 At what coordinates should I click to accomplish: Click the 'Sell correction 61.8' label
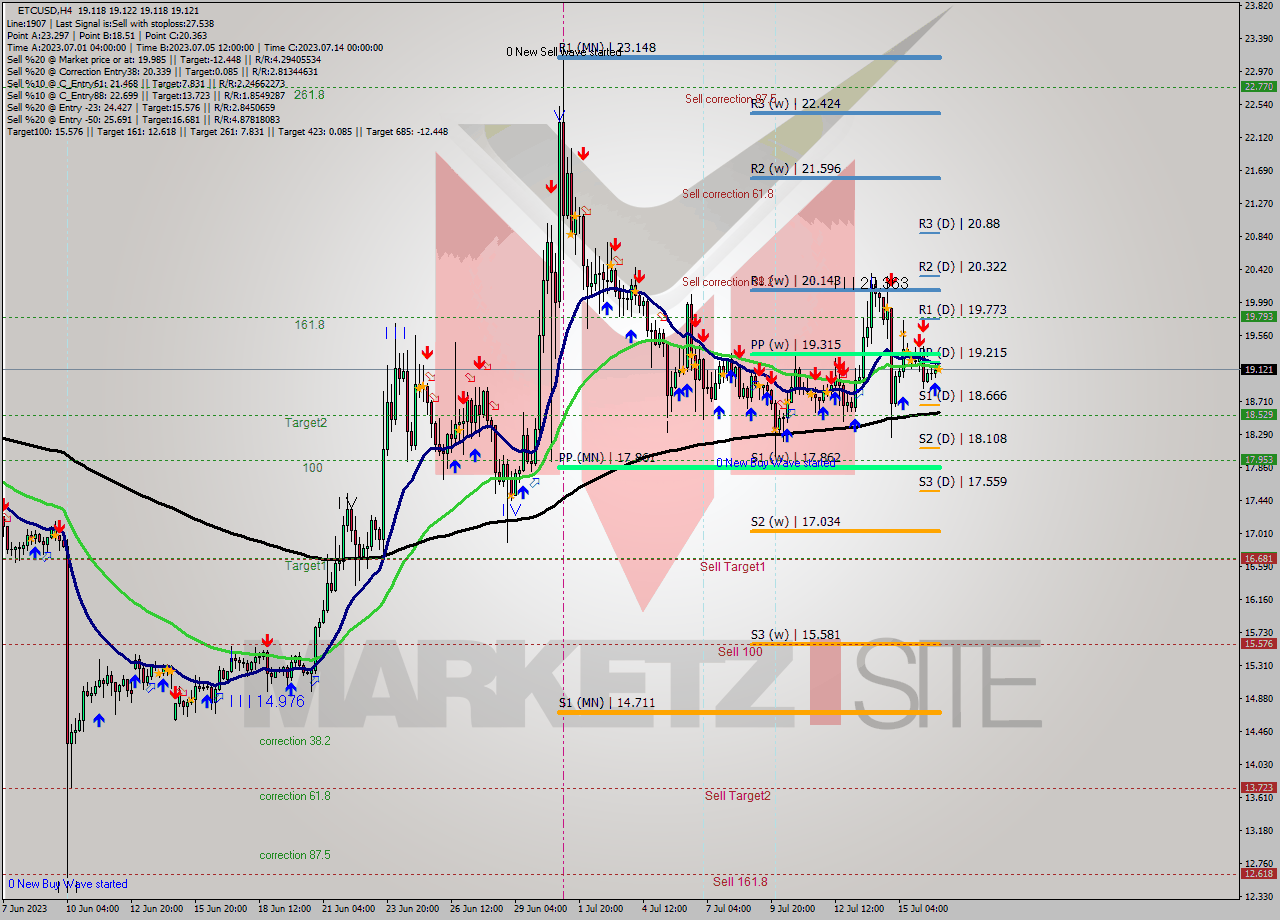(728, 194)
